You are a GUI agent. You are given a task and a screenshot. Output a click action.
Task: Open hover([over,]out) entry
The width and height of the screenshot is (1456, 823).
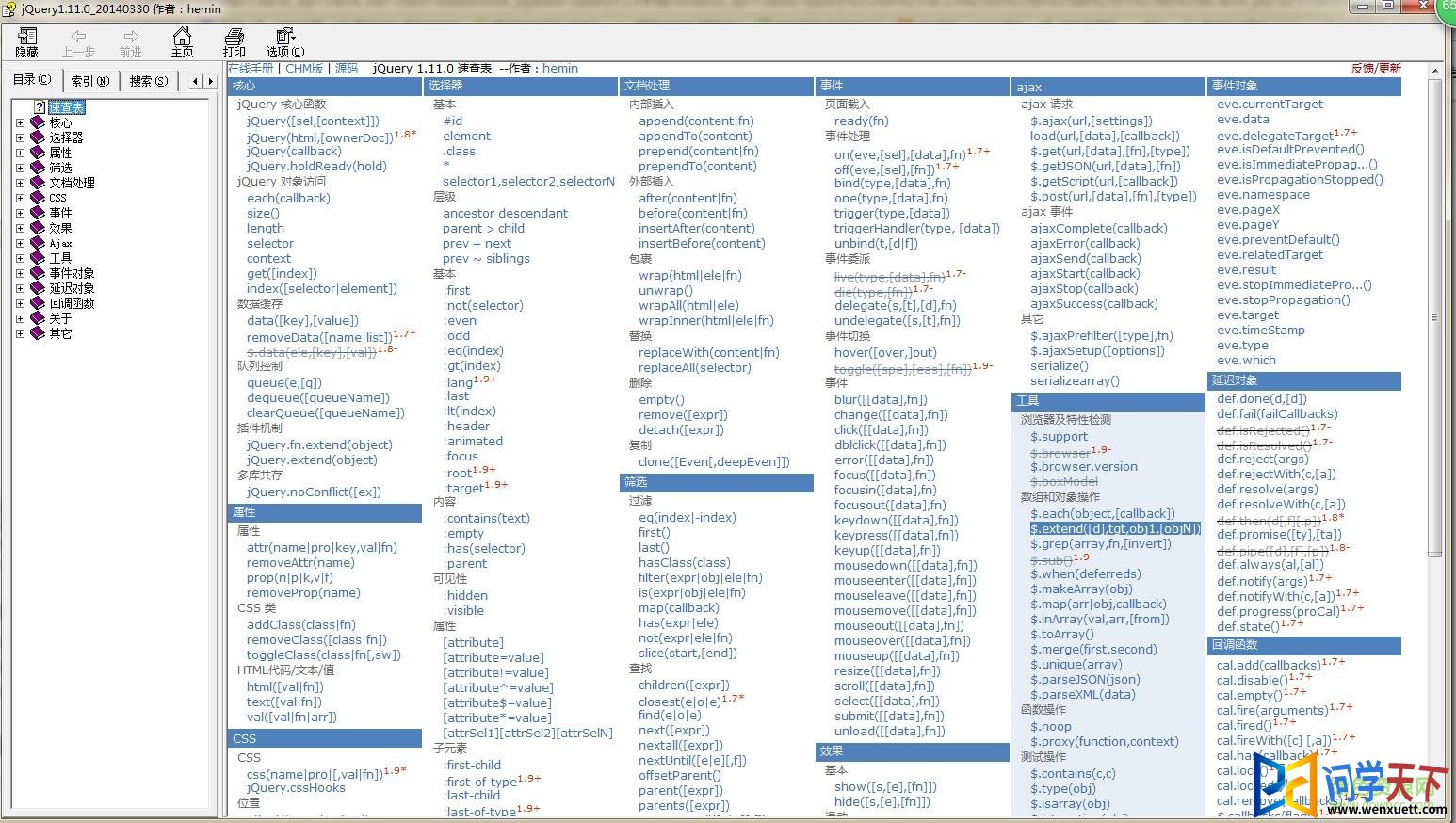(885, 352)
